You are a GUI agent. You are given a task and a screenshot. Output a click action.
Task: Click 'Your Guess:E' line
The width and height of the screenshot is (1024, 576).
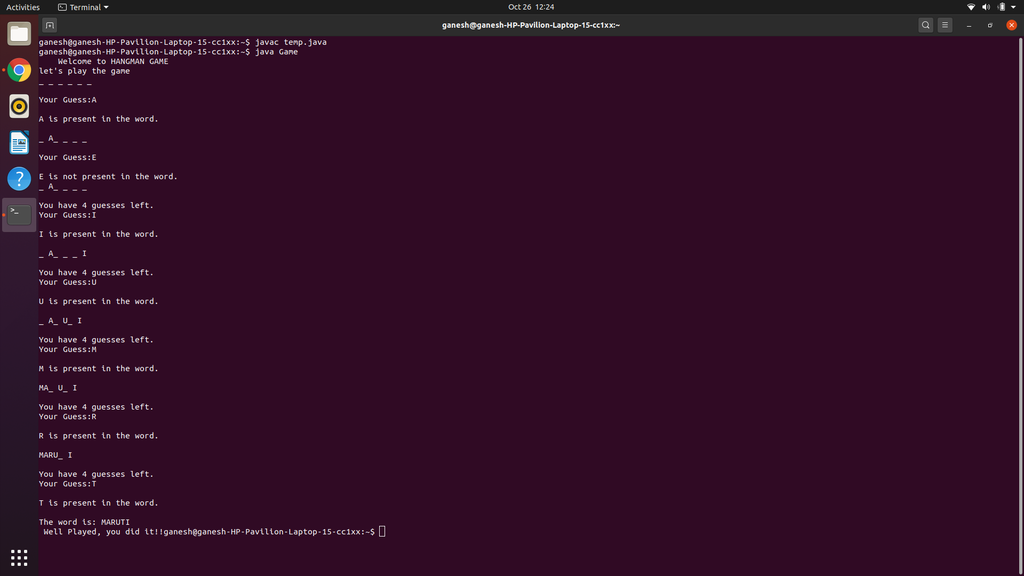click(67, 157)
